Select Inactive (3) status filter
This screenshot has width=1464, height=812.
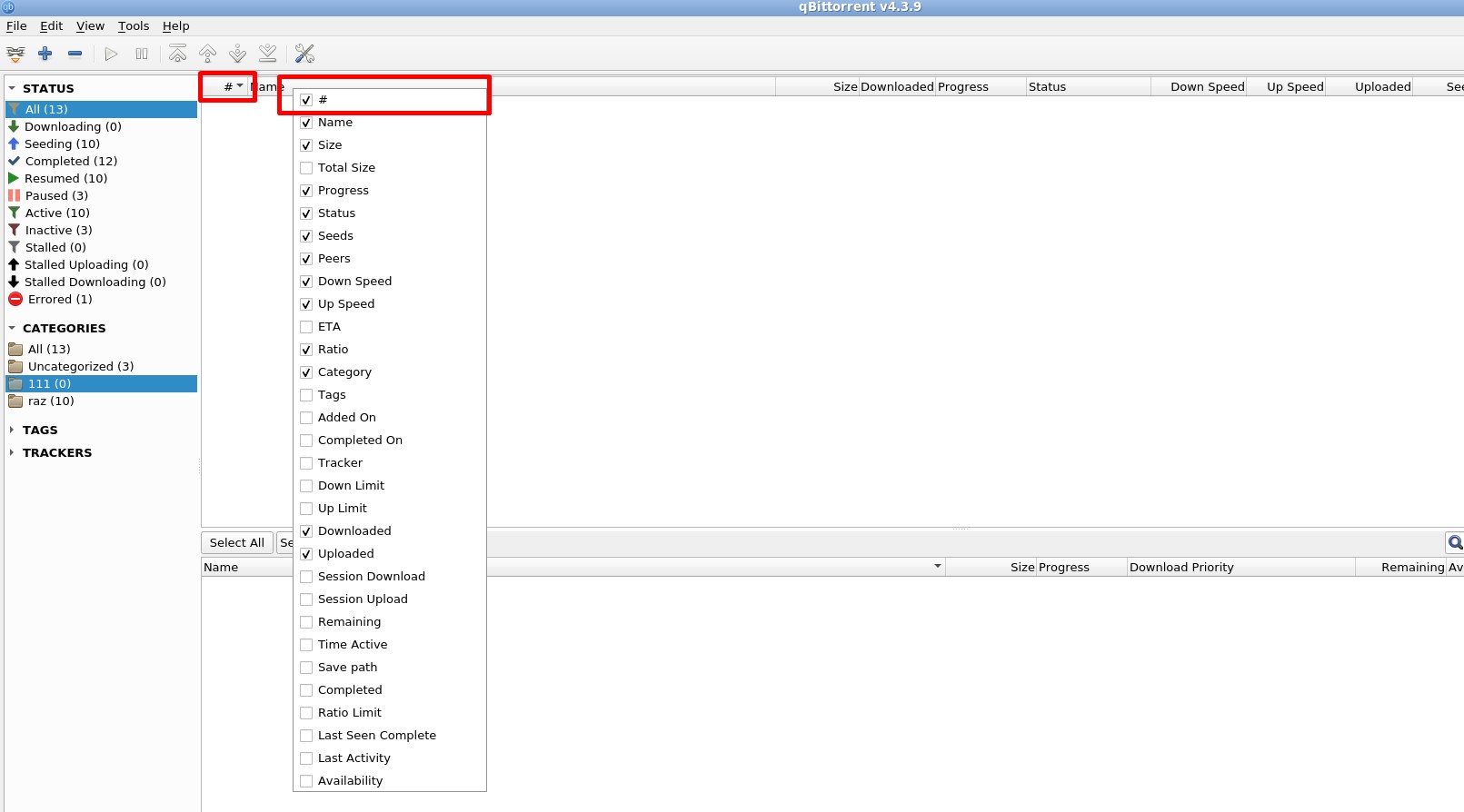[58, 230]
